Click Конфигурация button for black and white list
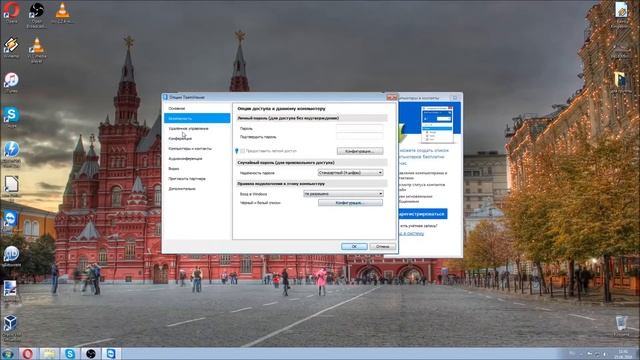Viewport: 640px width, 360px height. click(350, 202)
